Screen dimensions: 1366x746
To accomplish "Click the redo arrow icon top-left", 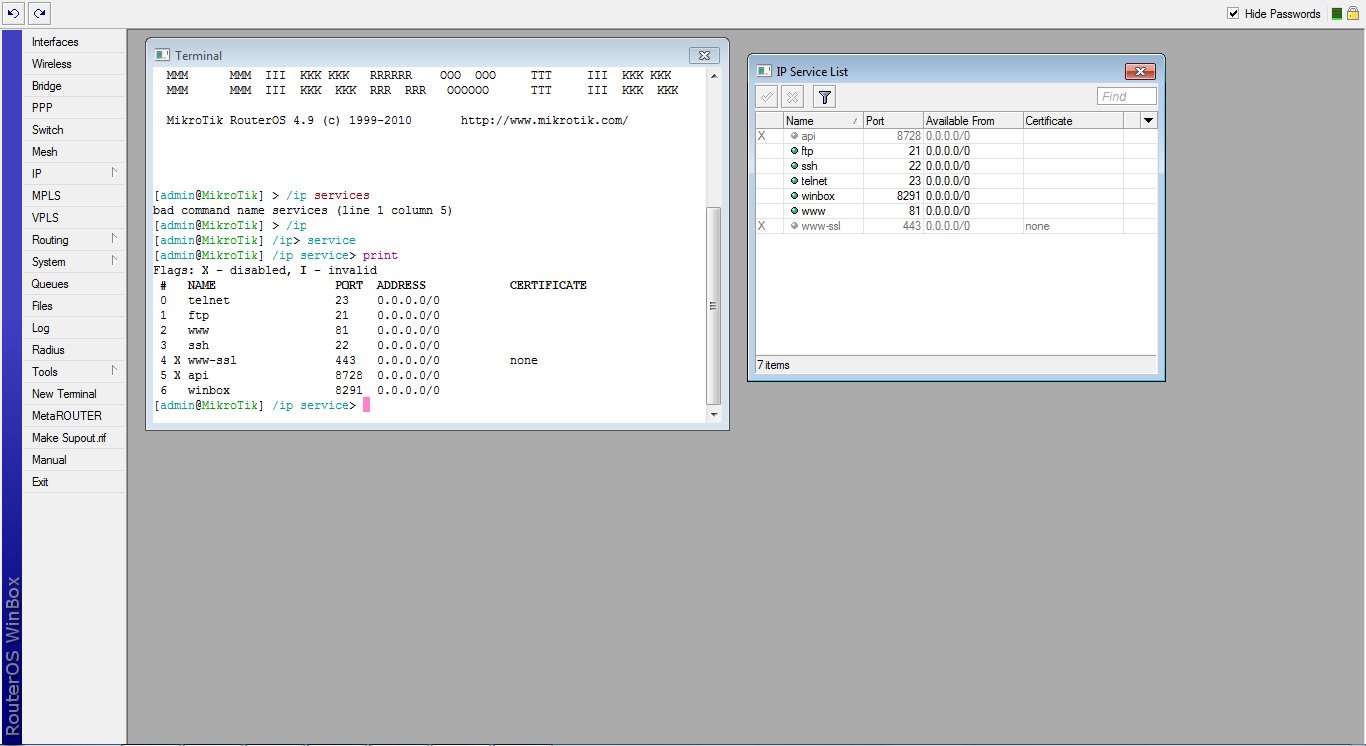I will tap(38, 13).
